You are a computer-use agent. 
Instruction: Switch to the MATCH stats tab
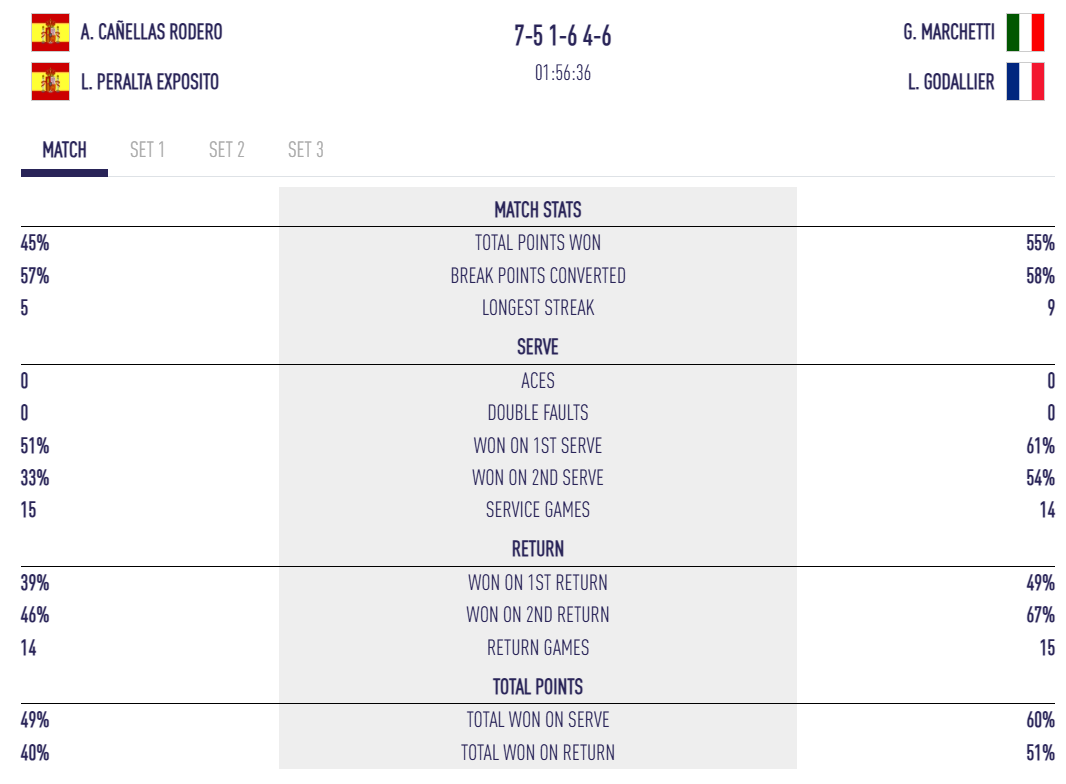click(64, 150)
